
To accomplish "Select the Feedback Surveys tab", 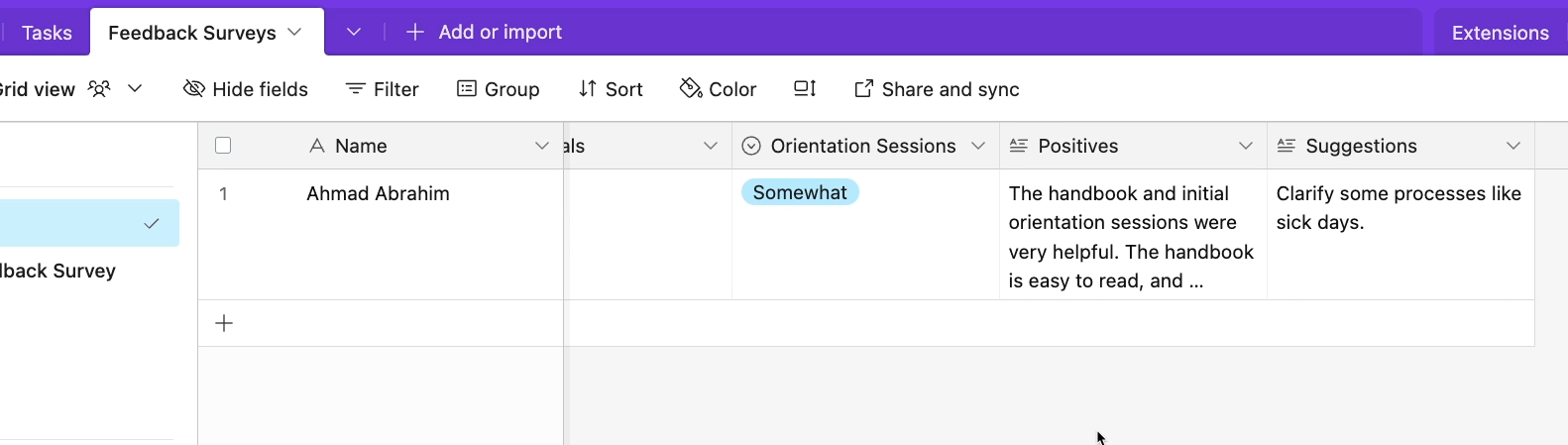I will pyautogui.click(x=192, y=33).
